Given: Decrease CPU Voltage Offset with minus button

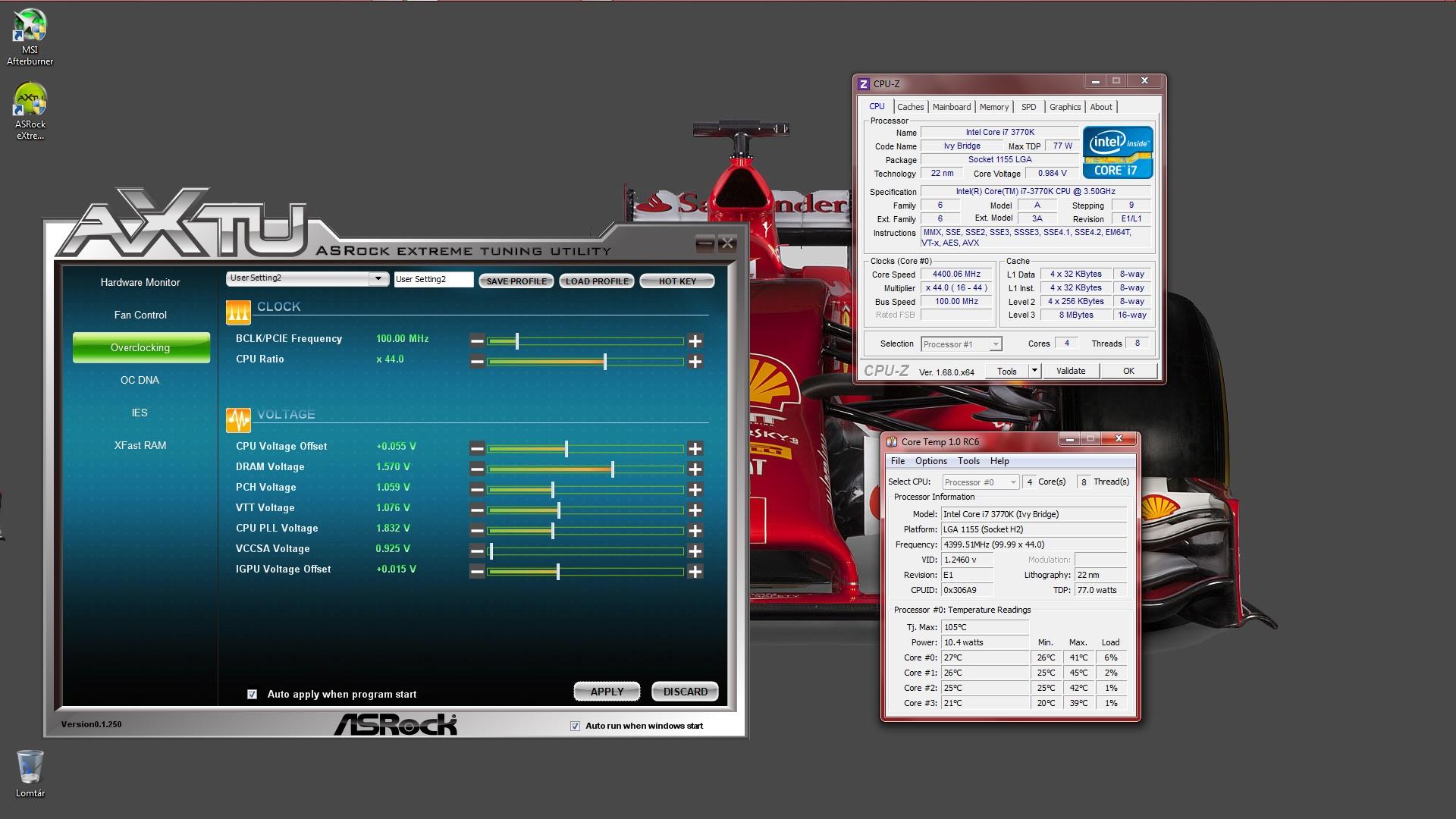Looking at the screenshot, I should coord(477,449).
